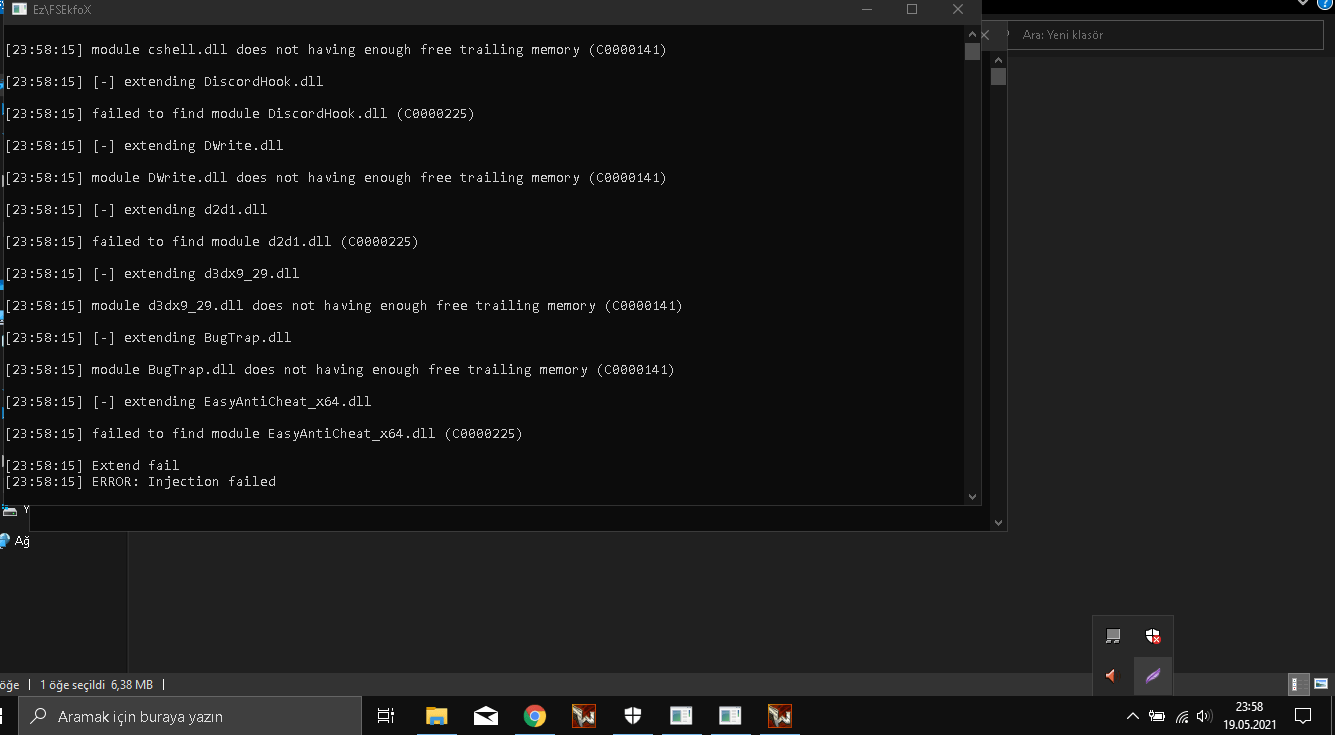Click the console window's title bar icon
The image size is (1335, 735).
pos(19,9)
